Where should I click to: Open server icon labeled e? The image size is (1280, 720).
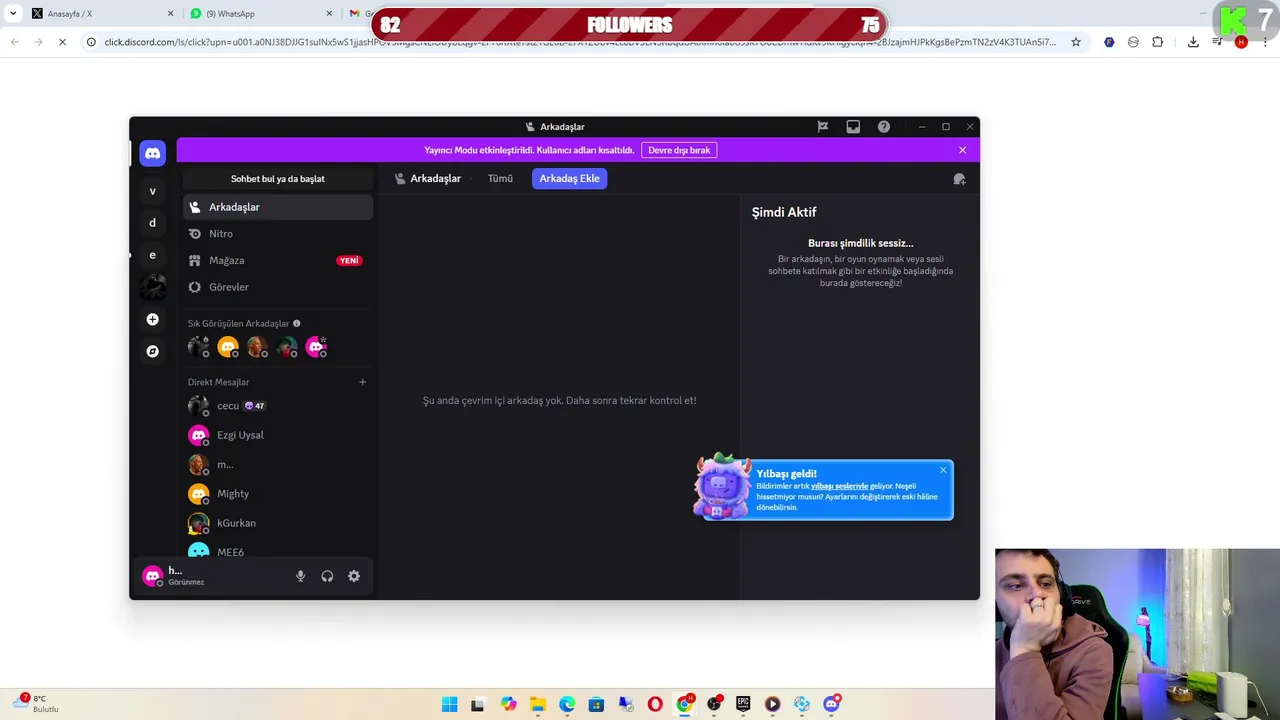[152, 255]
